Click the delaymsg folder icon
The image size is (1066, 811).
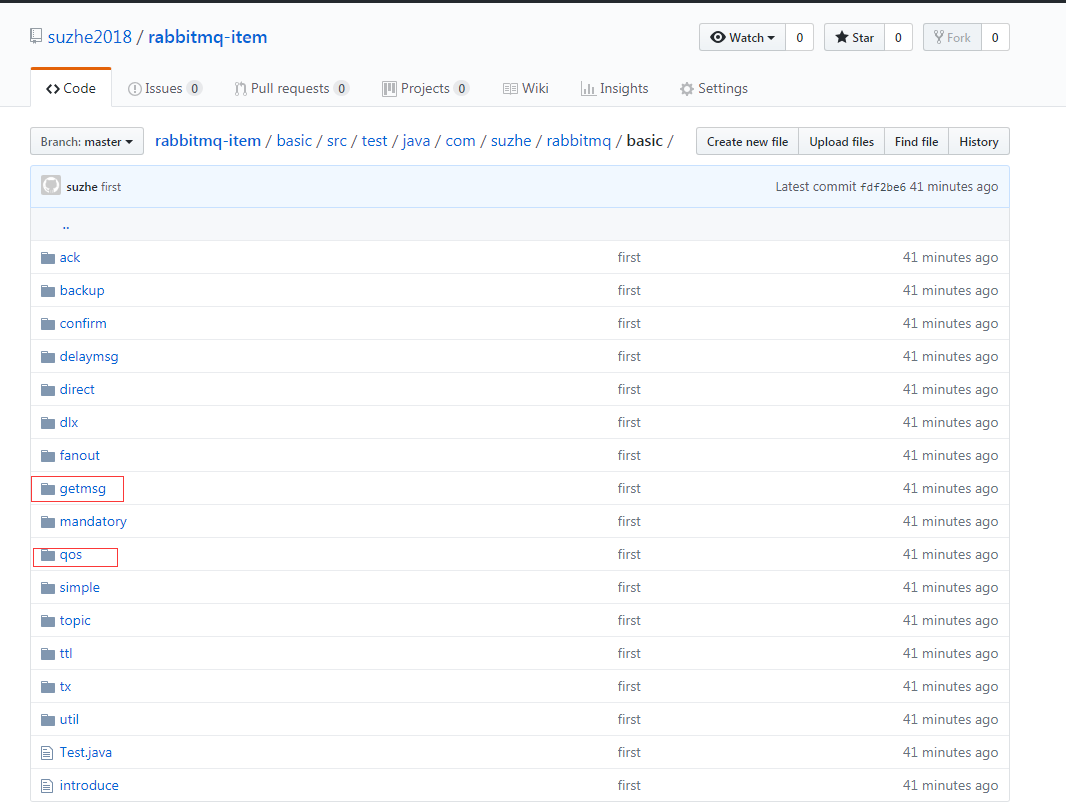click(x=48, y=357)
